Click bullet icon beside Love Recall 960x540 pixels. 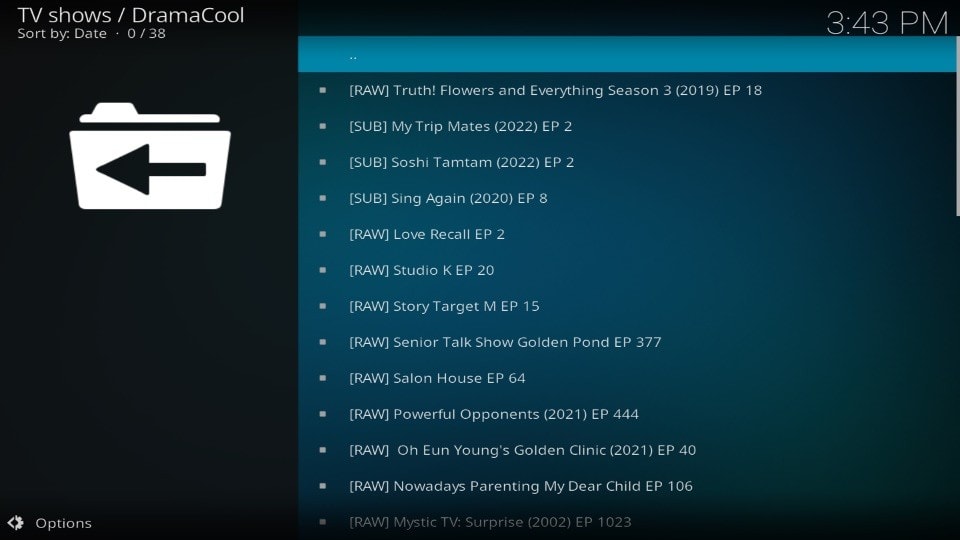323,234
